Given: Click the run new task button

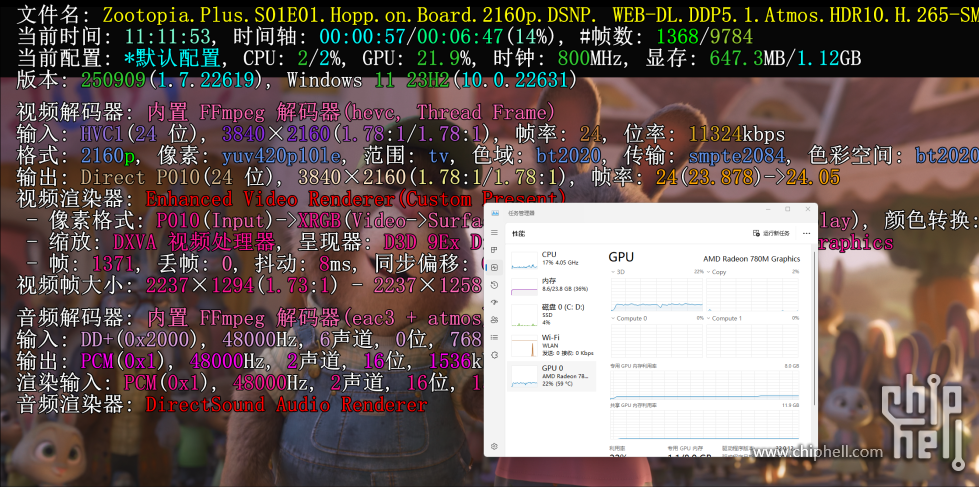Looking at the screenshot, I should 772,233.
